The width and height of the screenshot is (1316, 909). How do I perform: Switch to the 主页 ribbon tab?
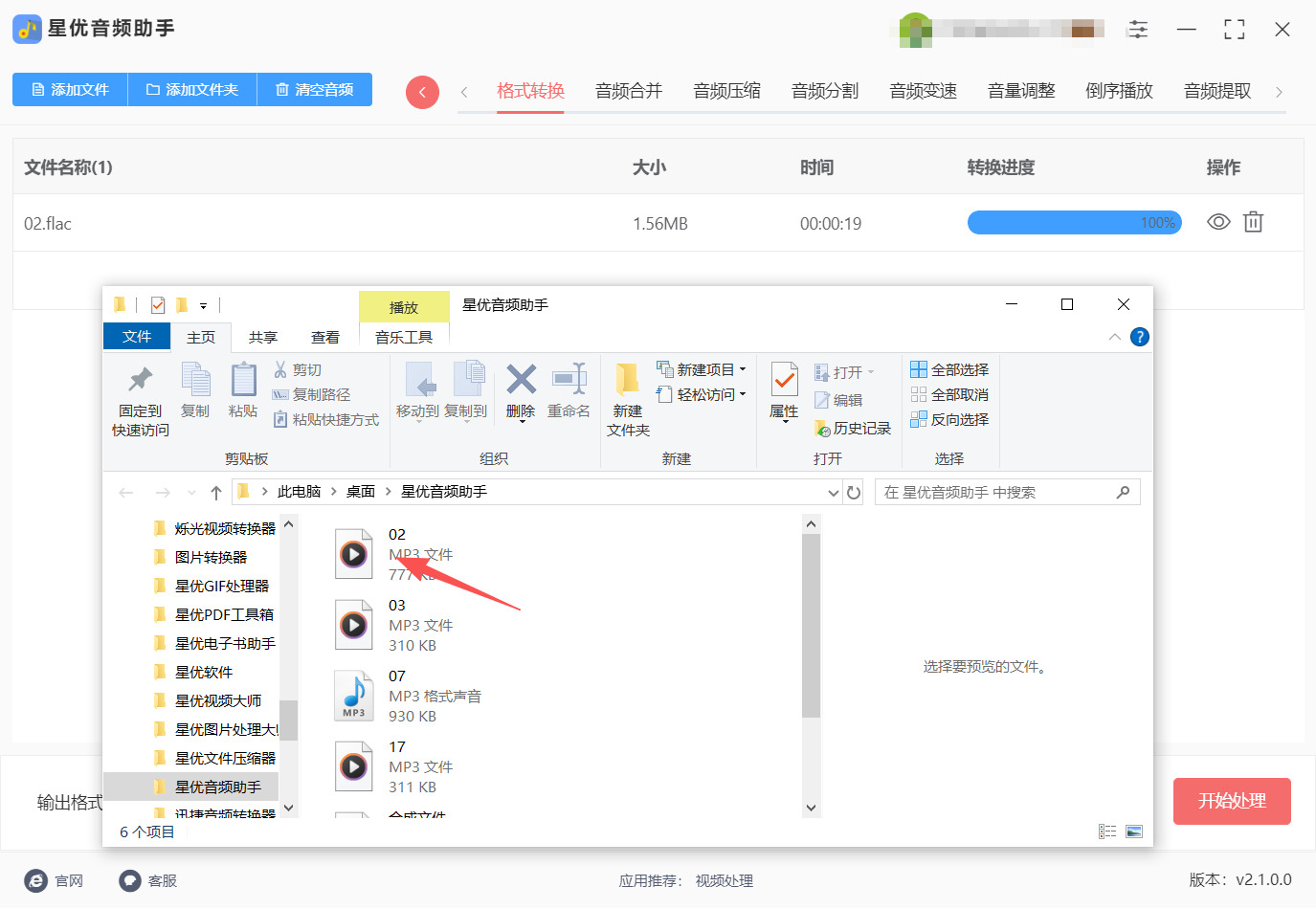201,337
